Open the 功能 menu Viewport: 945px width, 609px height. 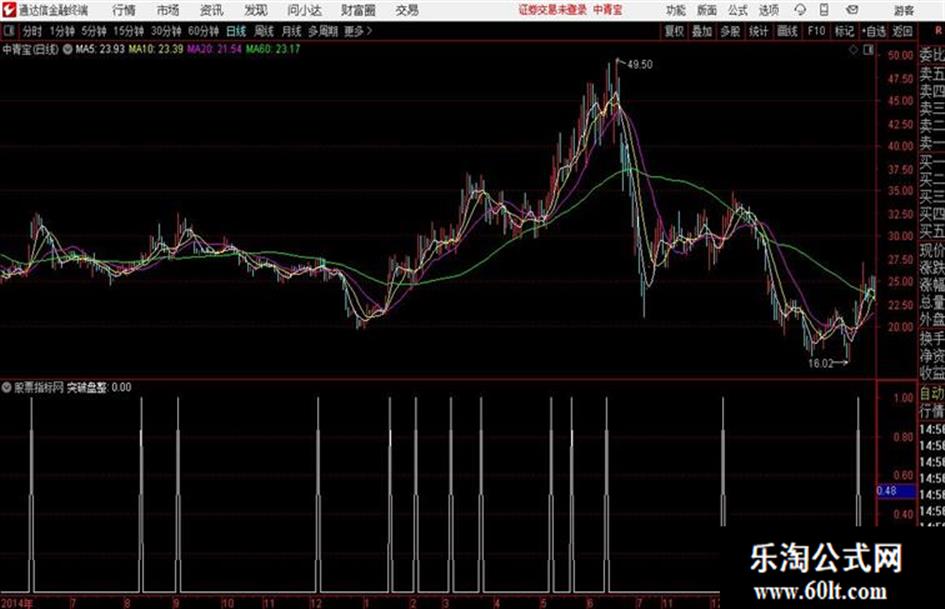click(676, 10)
